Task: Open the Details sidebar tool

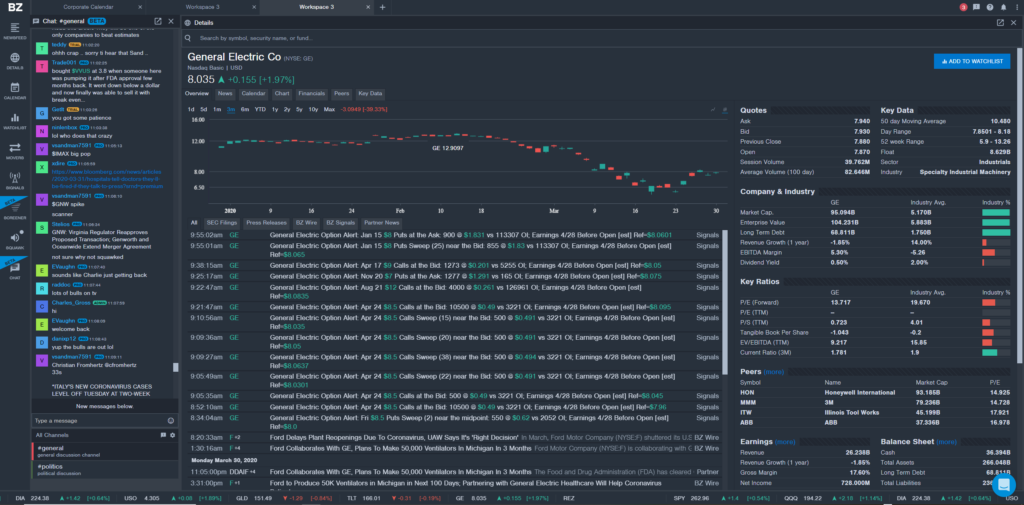Action: pos(14,61)
